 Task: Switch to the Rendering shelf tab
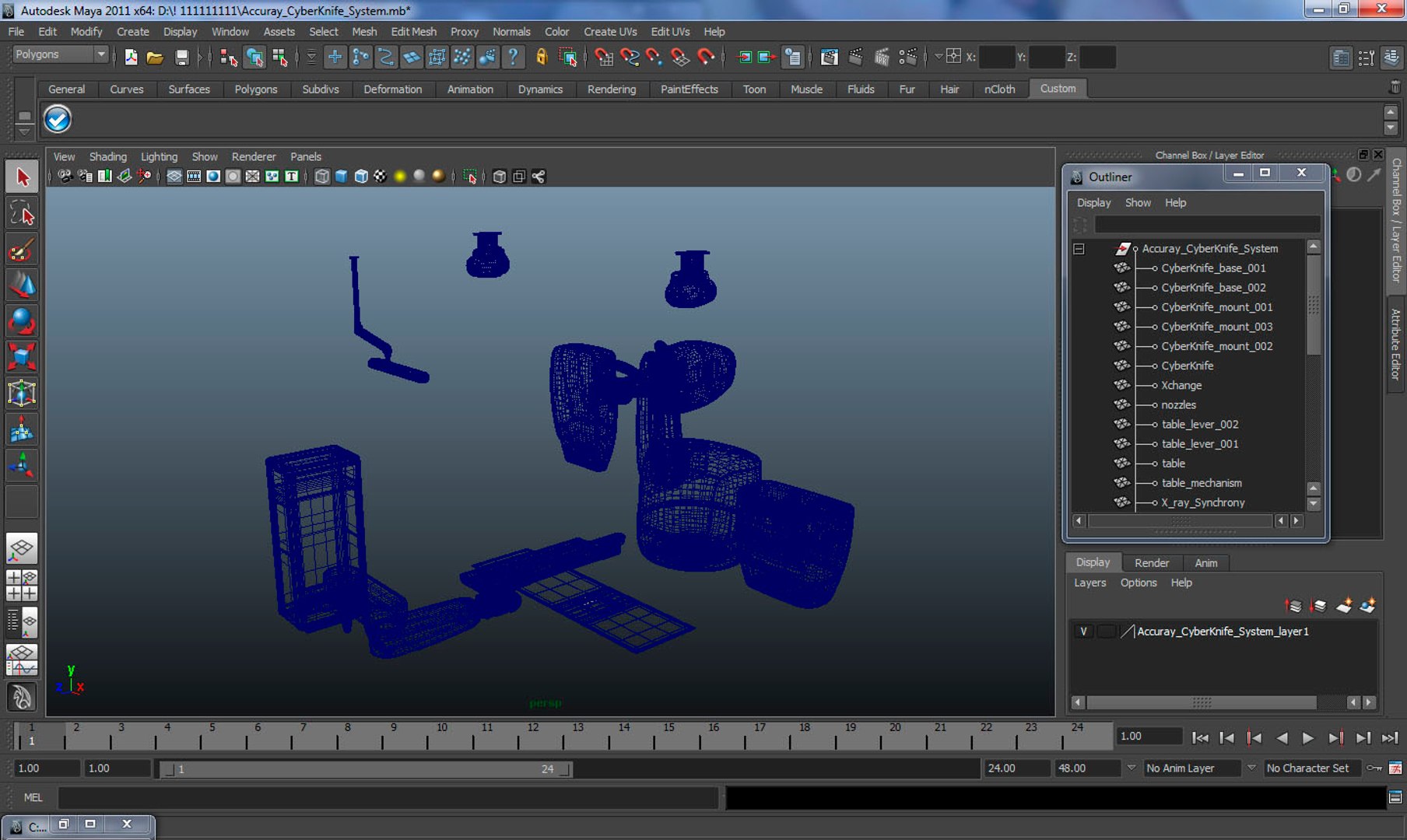612,89
